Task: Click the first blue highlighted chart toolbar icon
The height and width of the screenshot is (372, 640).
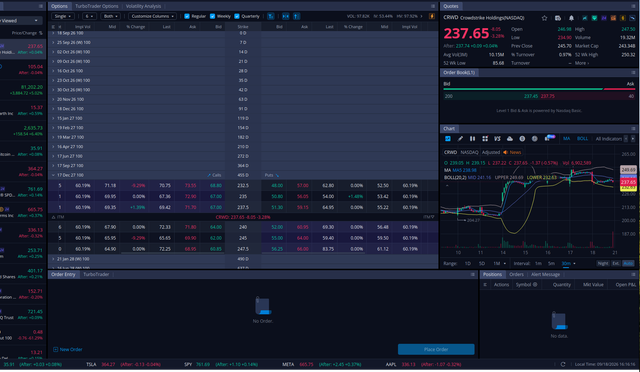Action: 448,139
